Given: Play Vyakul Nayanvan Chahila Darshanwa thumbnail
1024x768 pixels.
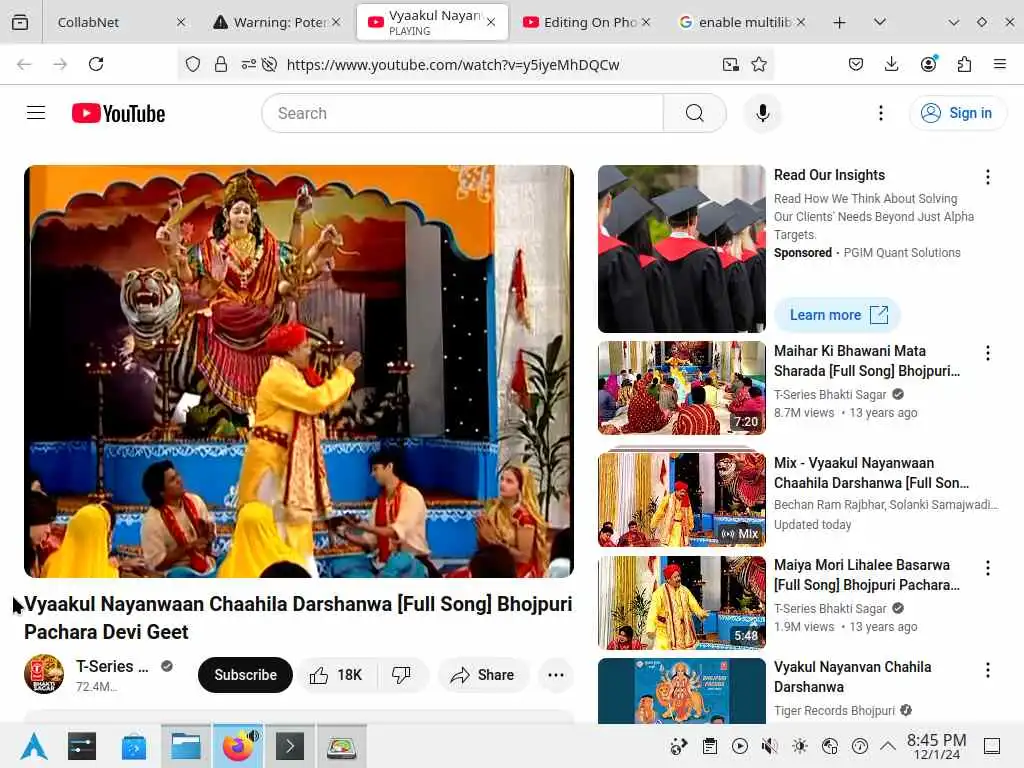Looking at the screenshot, I should (682, 691).
